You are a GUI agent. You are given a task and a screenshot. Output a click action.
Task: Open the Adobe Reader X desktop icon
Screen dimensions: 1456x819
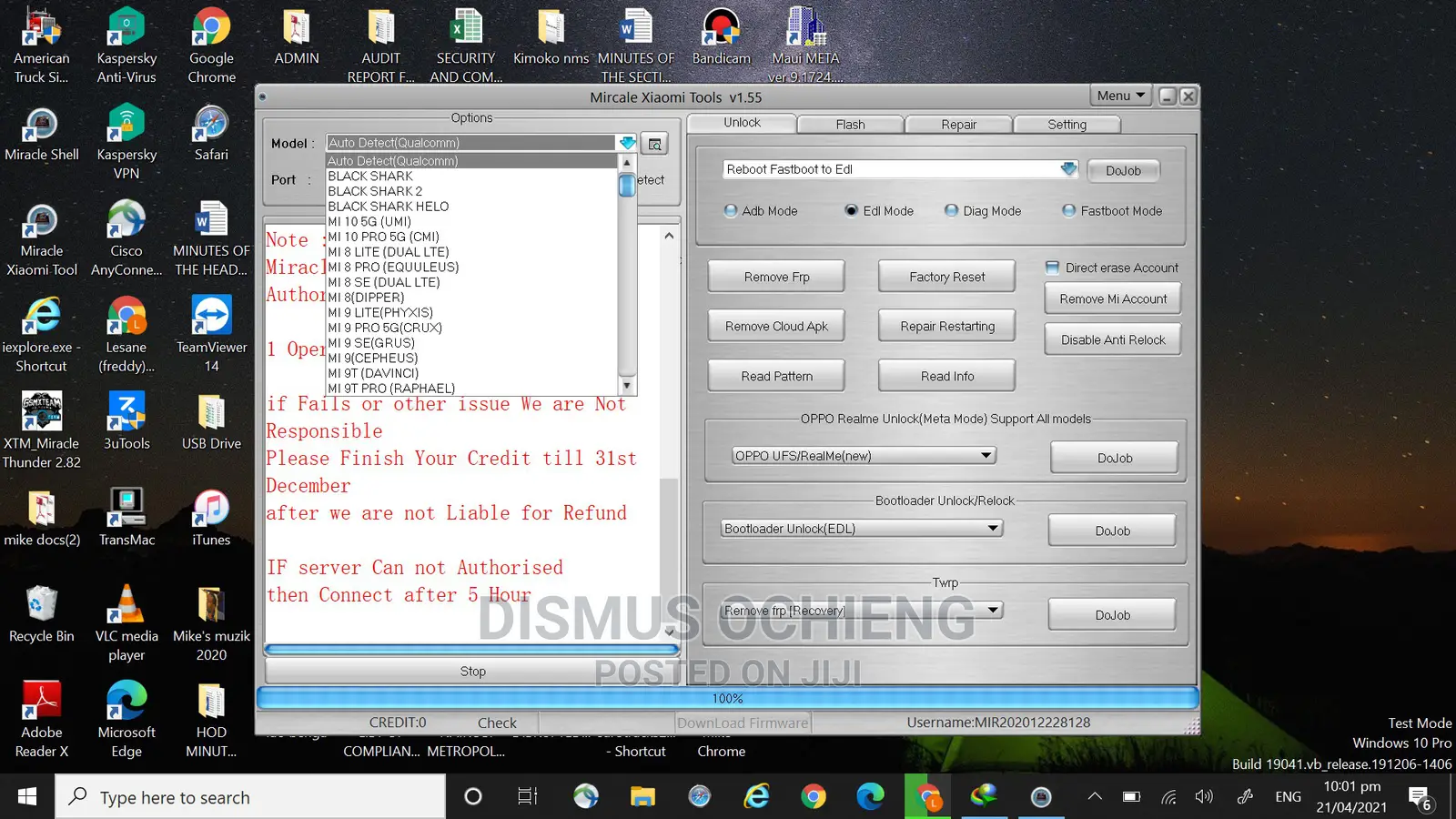point(42,719)
